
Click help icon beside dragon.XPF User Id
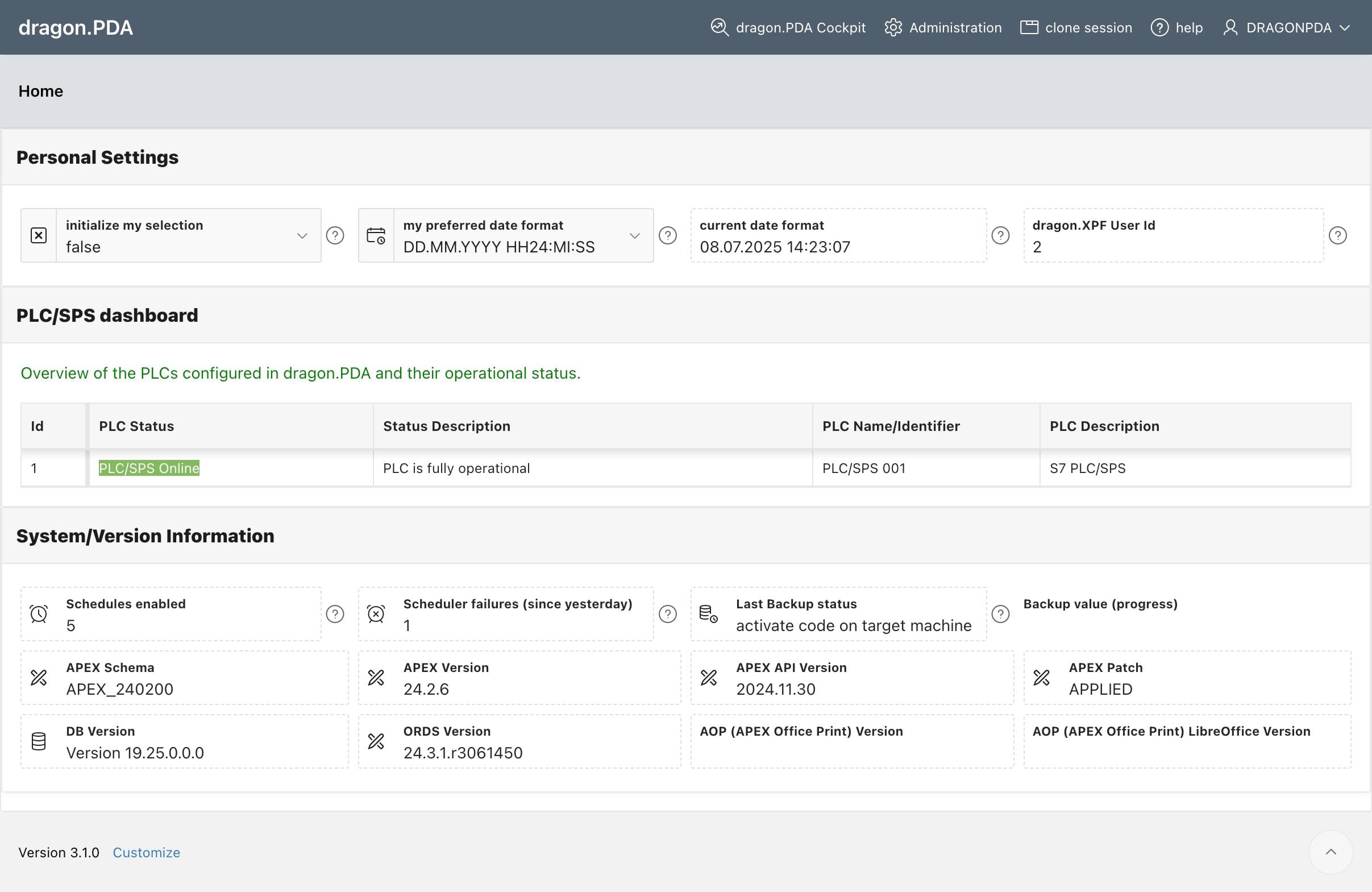click(1337, 235)
